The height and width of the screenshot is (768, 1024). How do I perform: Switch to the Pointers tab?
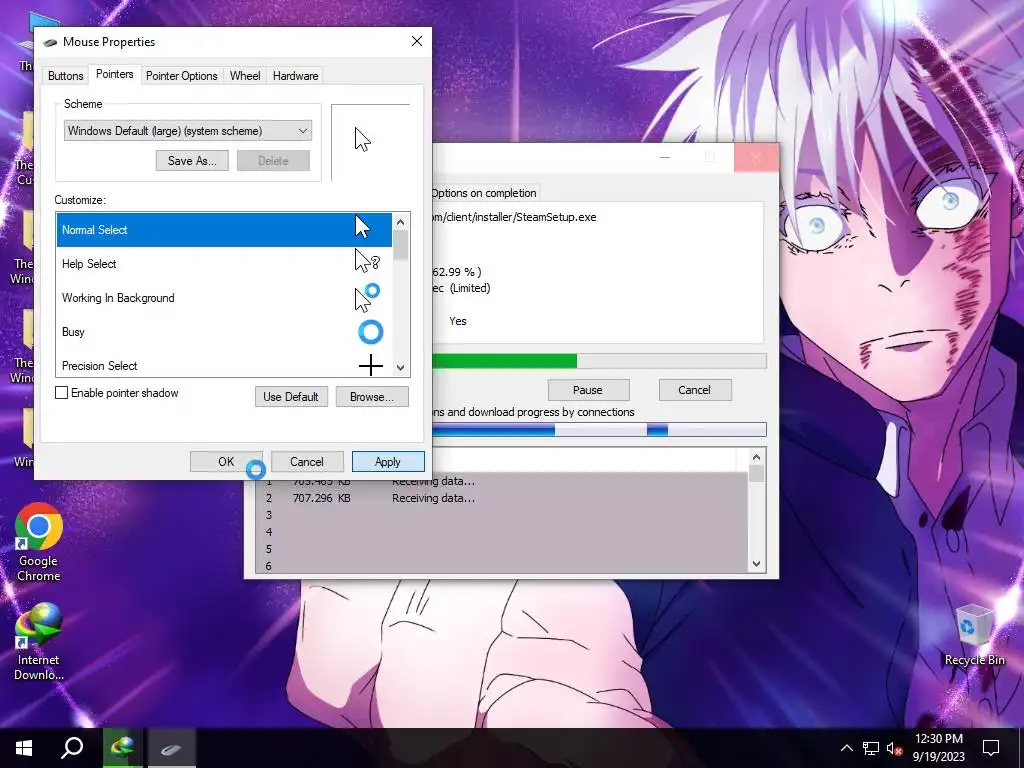pyautogui.click(x=114, y=74)
